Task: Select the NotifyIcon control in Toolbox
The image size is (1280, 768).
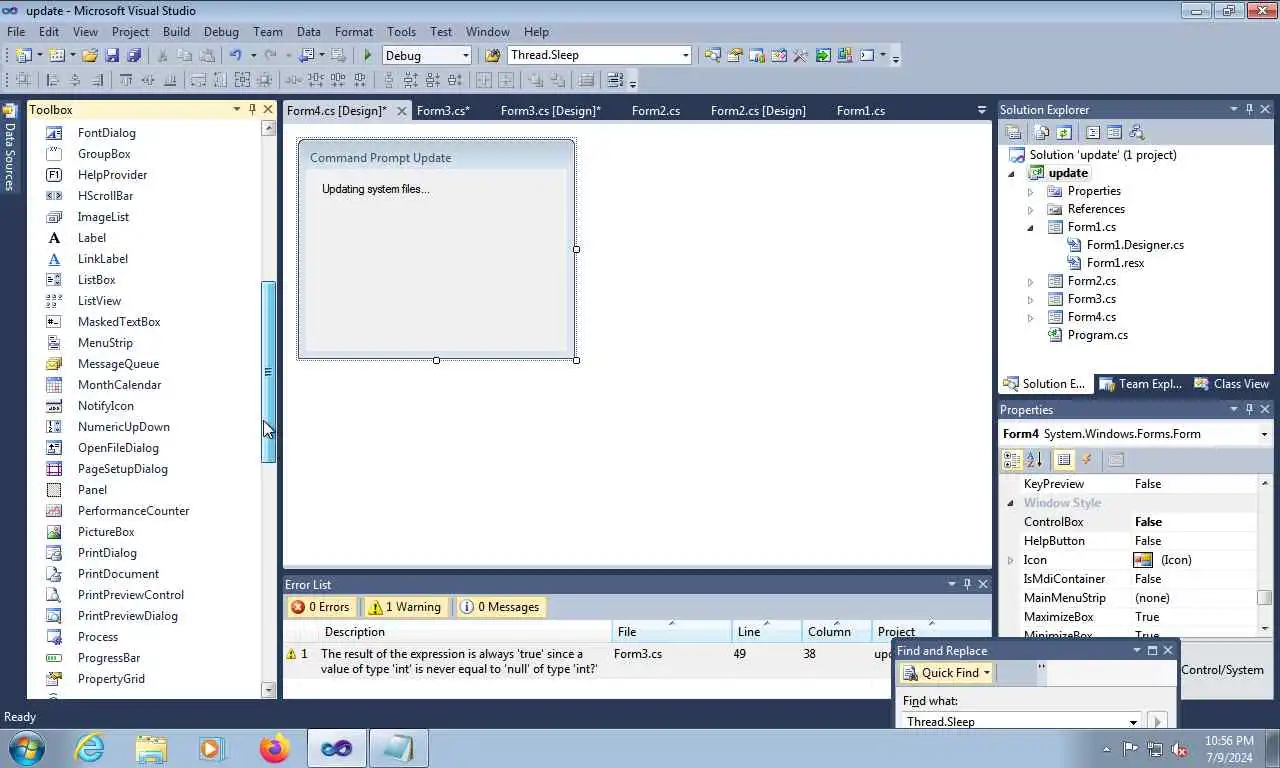Action: point(105,406)
